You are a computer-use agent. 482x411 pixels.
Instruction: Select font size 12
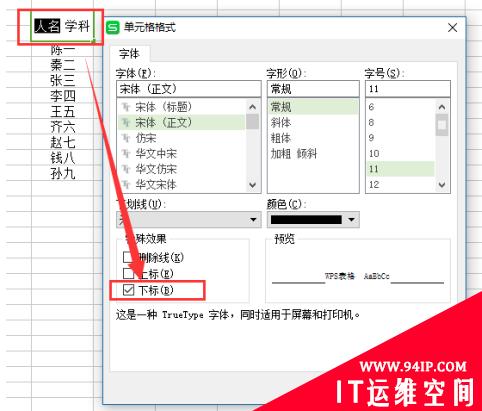pos(400,184)
